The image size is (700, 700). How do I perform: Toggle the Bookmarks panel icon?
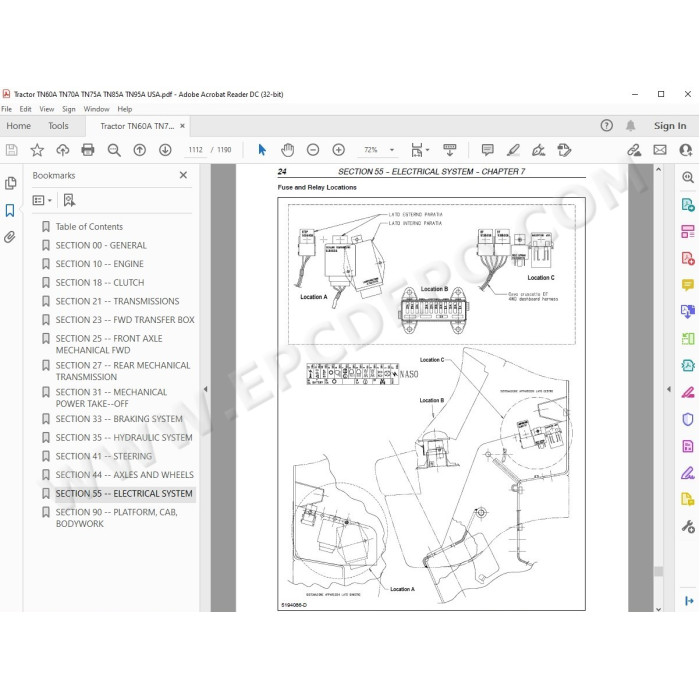(10, 210)
